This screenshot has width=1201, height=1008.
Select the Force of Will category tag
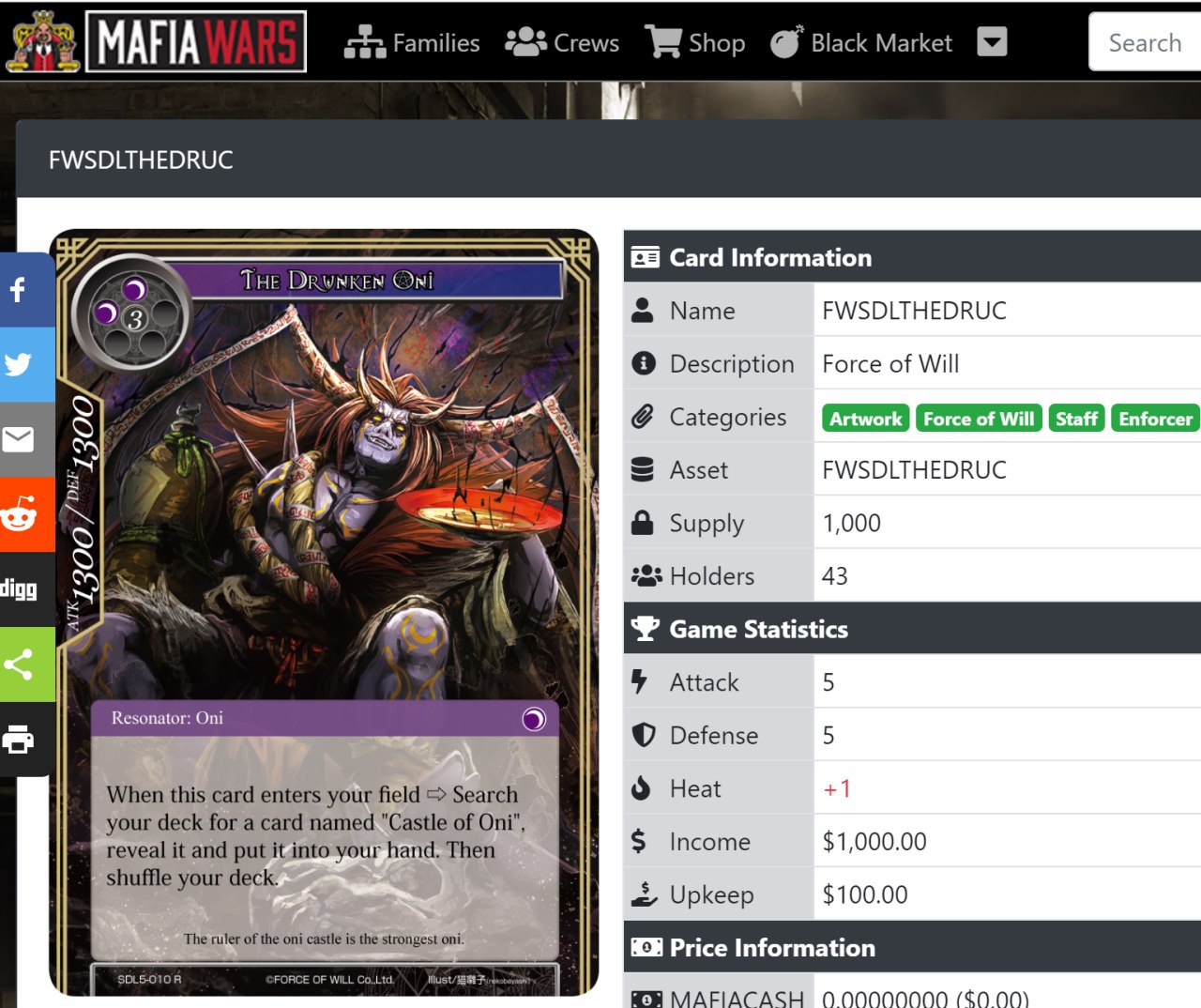coord(979,419)
